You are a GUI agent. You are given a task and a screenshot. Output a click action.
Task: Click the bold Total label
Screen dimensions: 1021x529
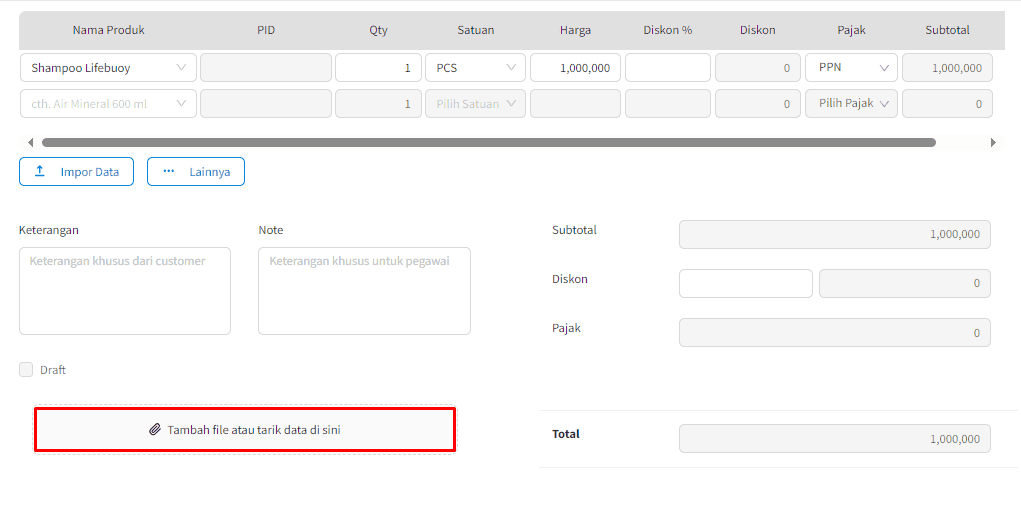(566, 434)
